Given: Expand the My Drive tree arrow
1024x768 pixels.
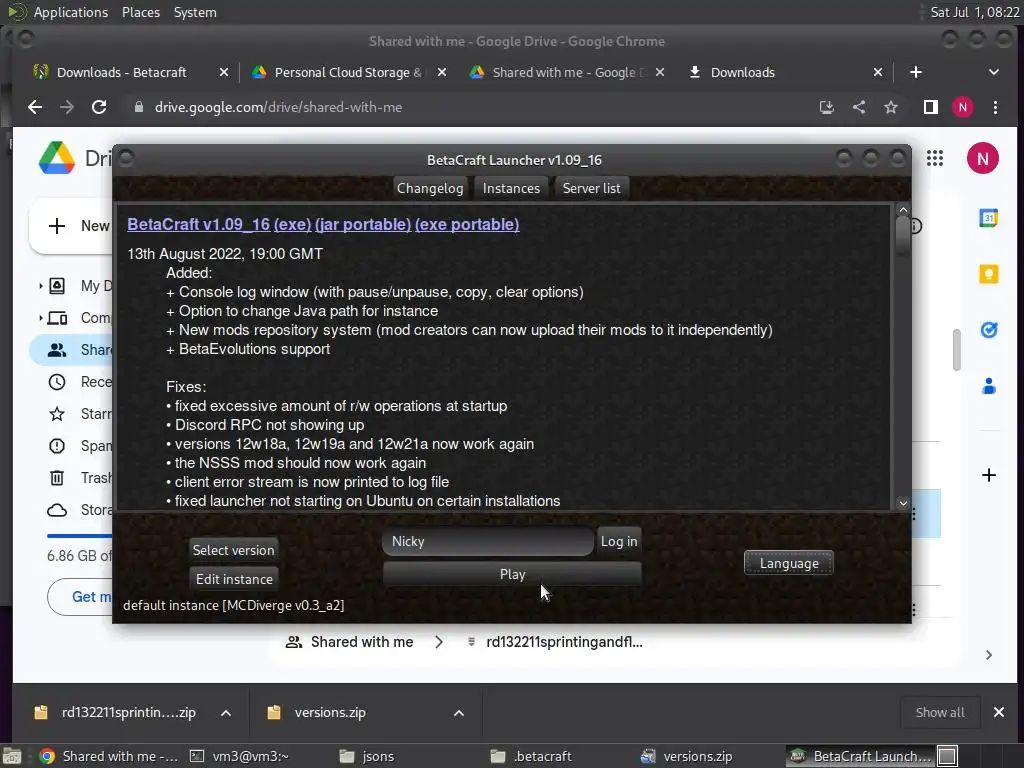Looking at the screenshot, I should (x=40, y=286).
